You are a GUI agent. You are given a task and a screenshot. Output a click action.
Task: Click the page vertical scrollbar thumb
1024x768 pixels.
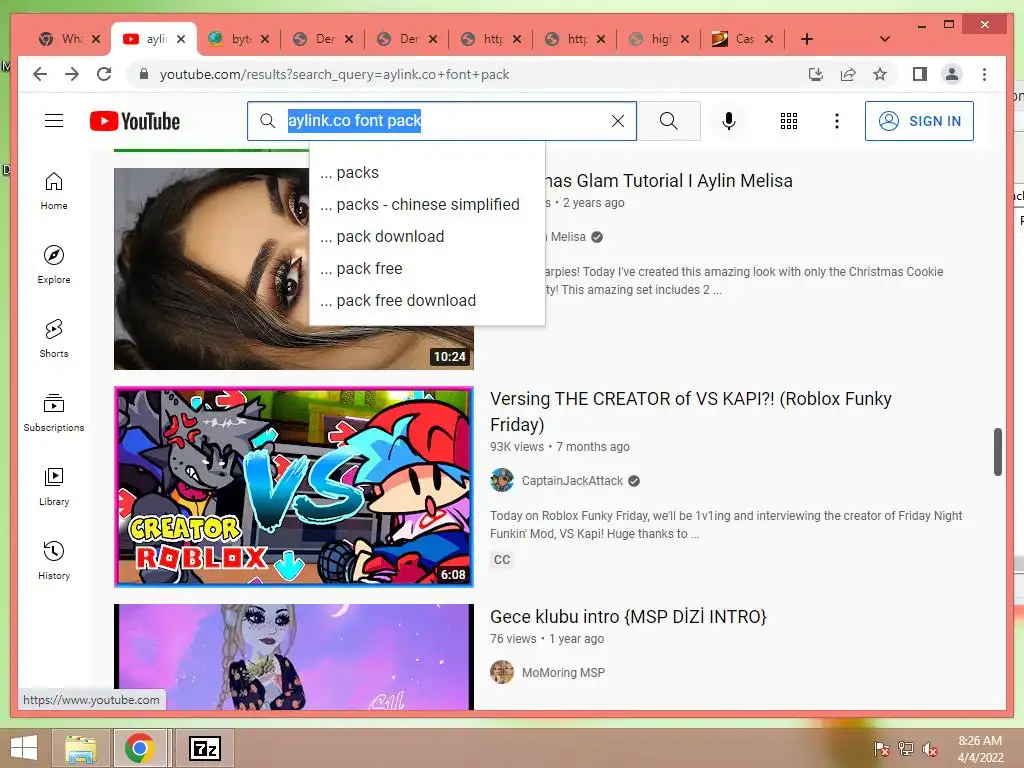(997, 452)
